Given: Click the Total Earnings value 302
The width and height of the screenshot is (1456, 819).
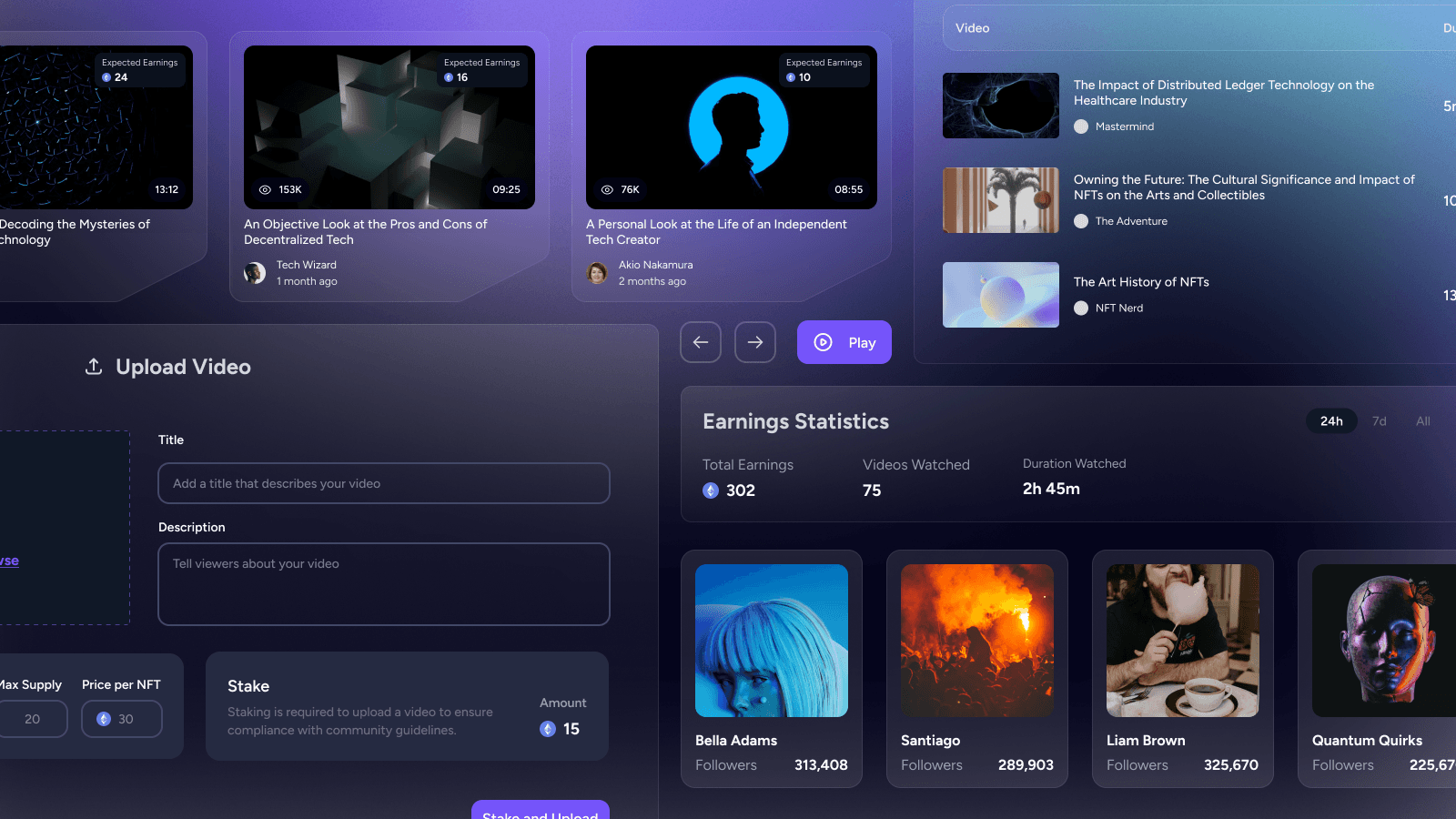Looking at the screenshot, I should point(741,490).
